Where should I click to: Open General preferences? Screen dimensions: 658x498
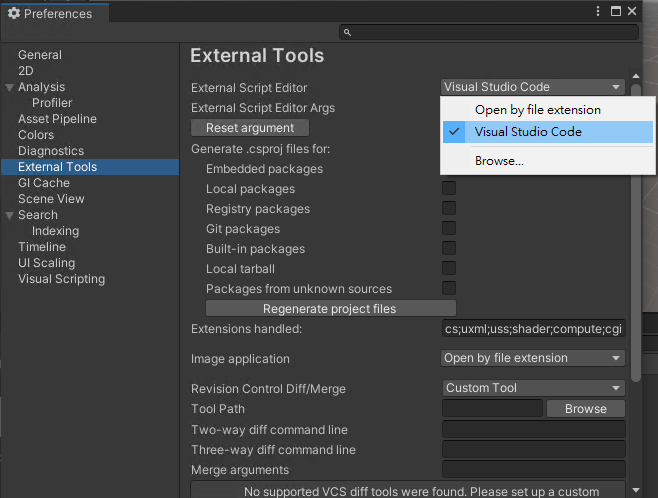[x=40, y=55]
